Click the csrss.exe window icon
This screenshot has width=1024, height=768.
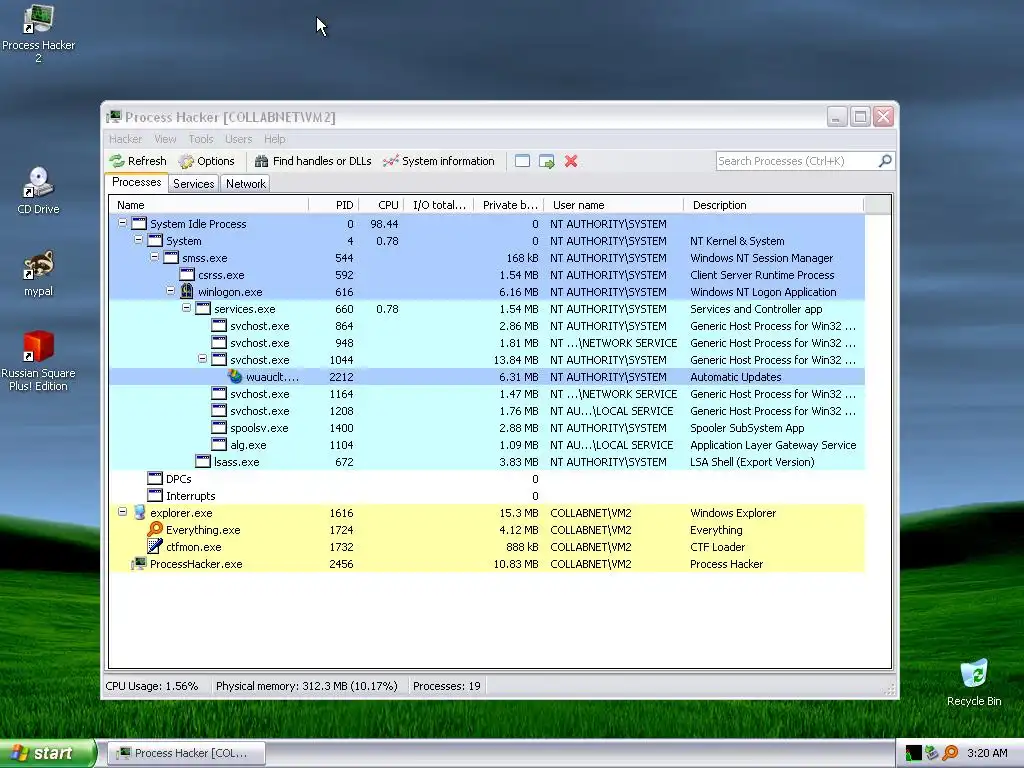point(187,274)
